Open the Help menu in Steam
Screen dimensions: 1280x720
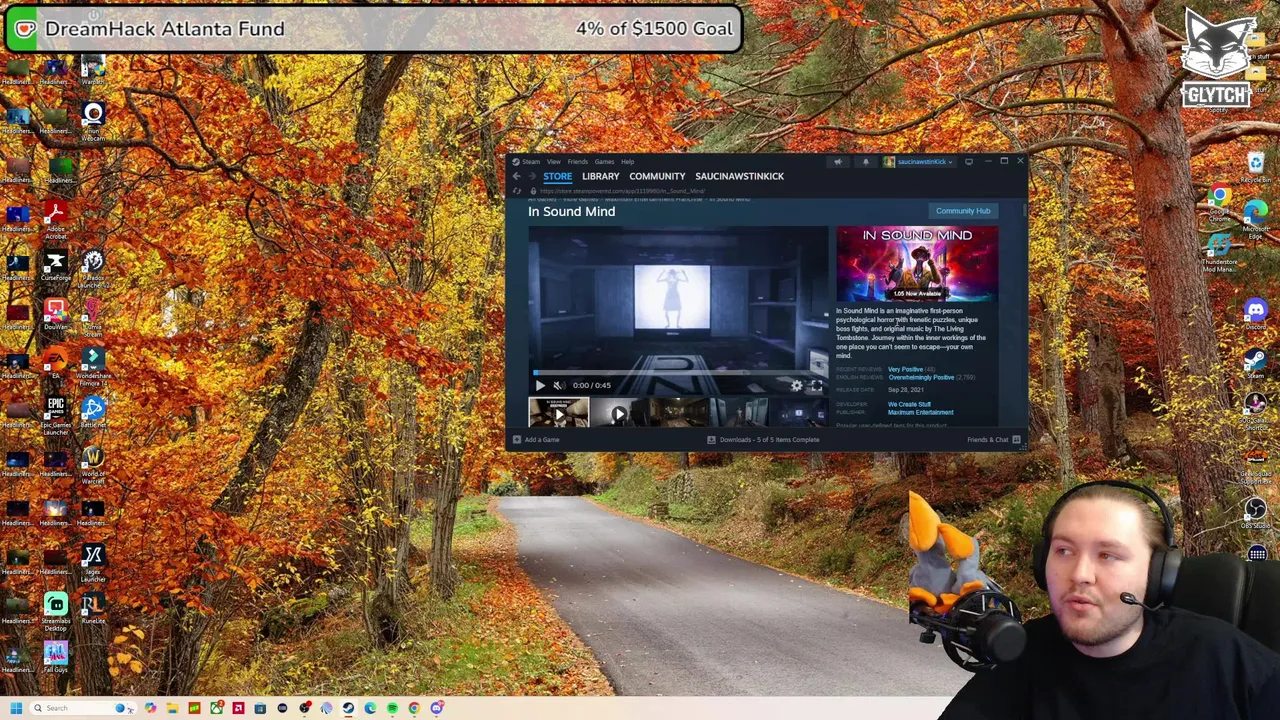[x=627, y=162]
